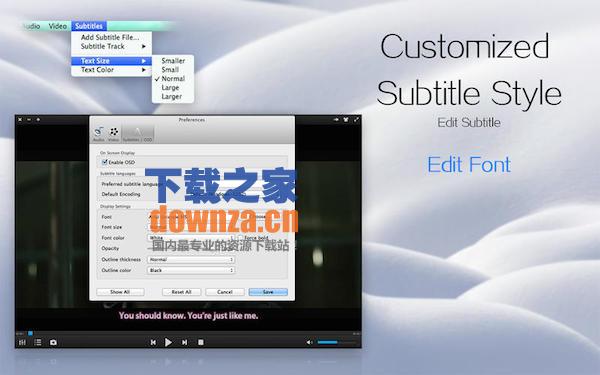This screenshot has width=600, height=375.
Task: Click the icon left of the fullscreen icon
Action: (346, 120)
